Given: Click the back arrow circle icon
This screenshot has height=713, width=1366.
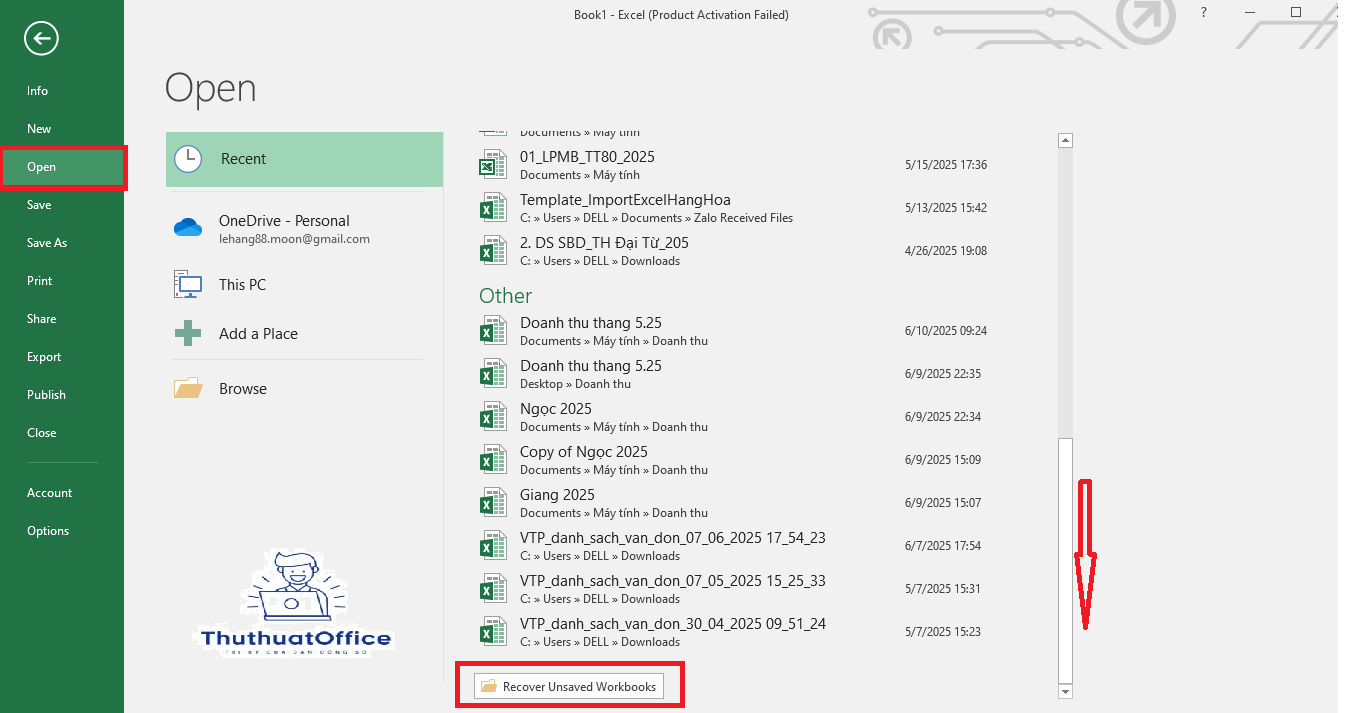Looking at the screenshot, I should coord(42,39).
